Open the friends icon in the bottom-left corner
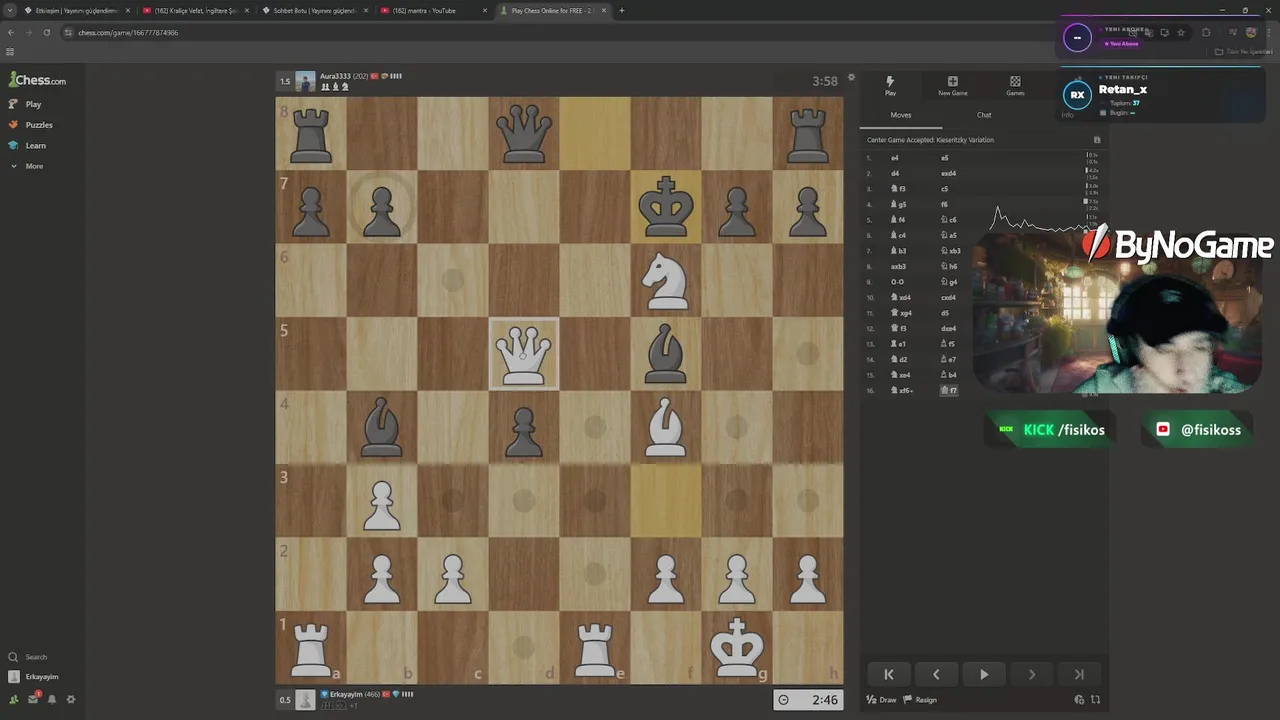The image size is (1280, 720). tap(13, 699)
